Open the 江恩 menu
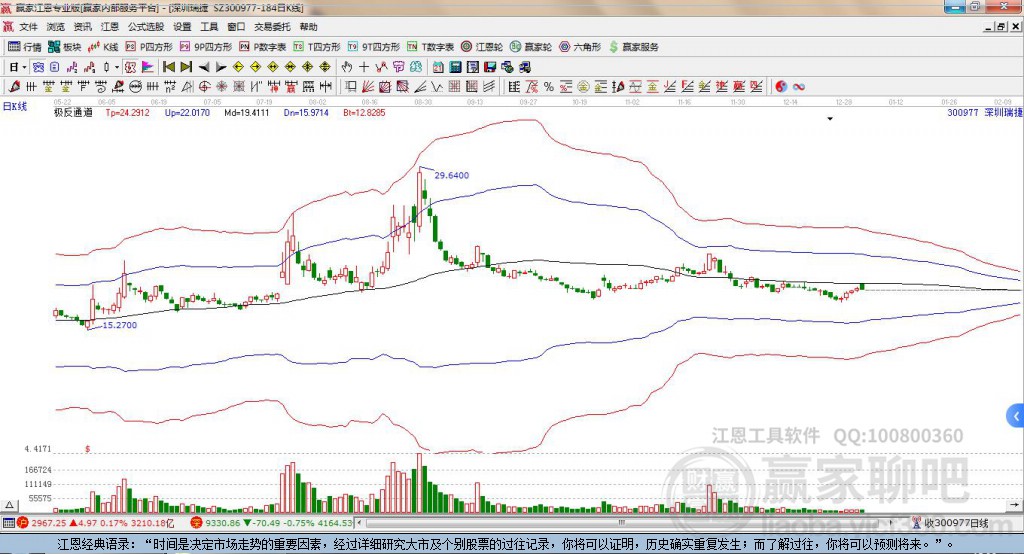Screen dimensions: 1024x554 click(x=110, y=27)
